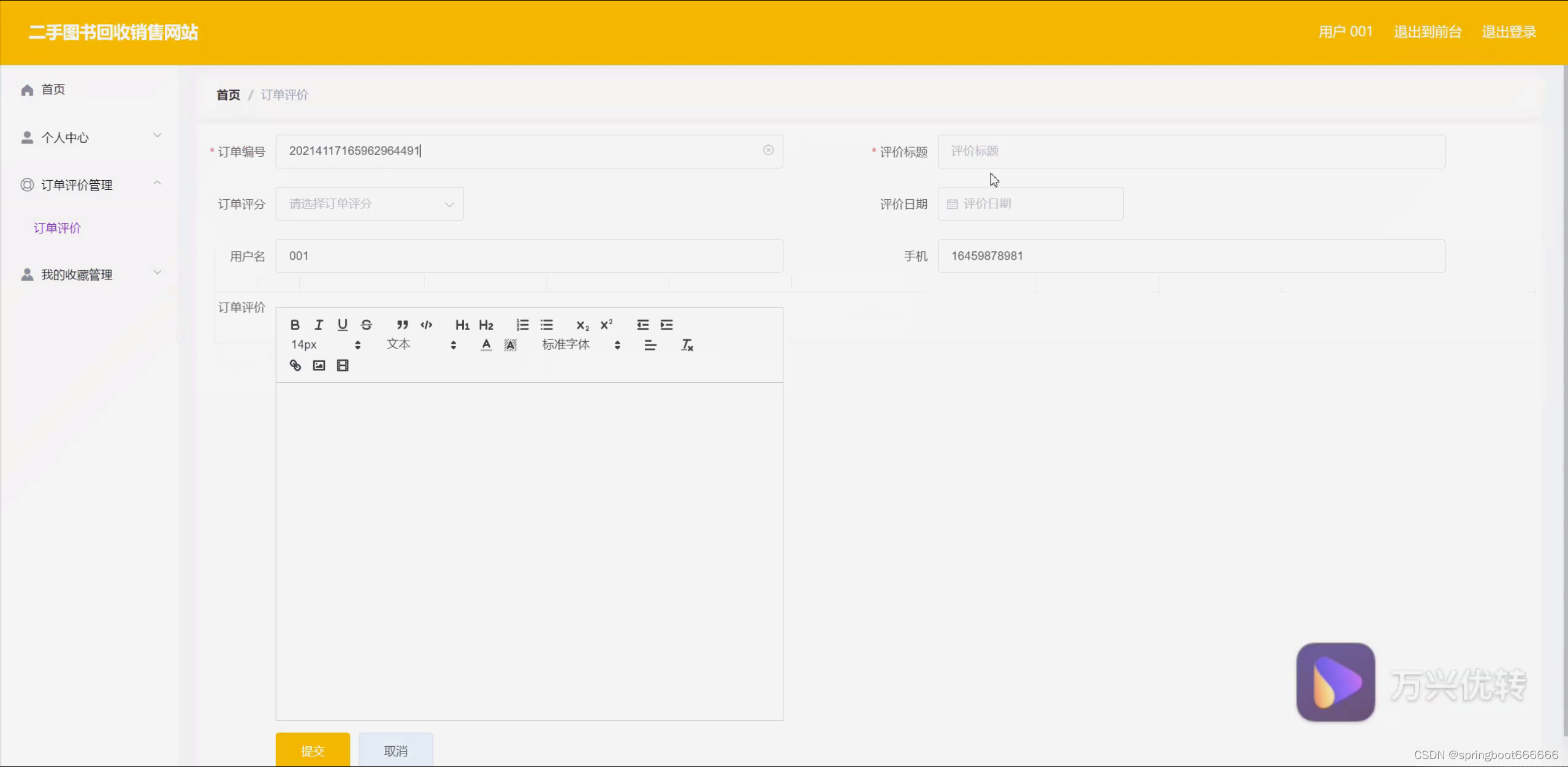Apply Heading 1 style
The width and height of the screenshot is (1568, 767).
click(462, 325)
